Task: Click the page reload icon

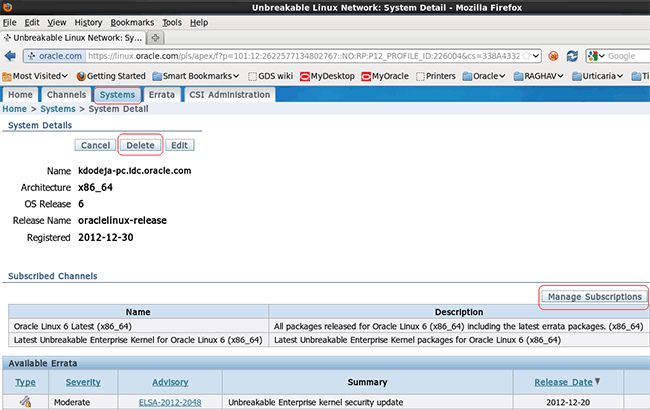Action: pos(572,56)
